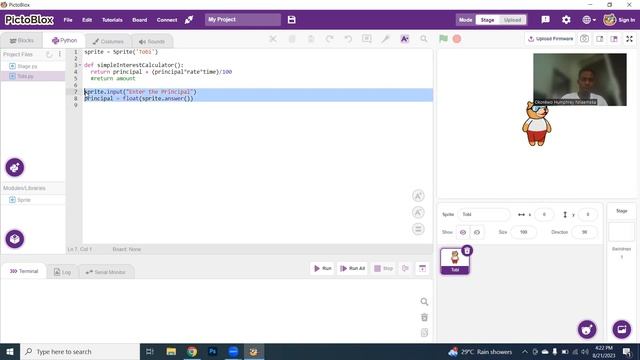
Task: Open the Serial Monitor tab
Action: (105, 272)
